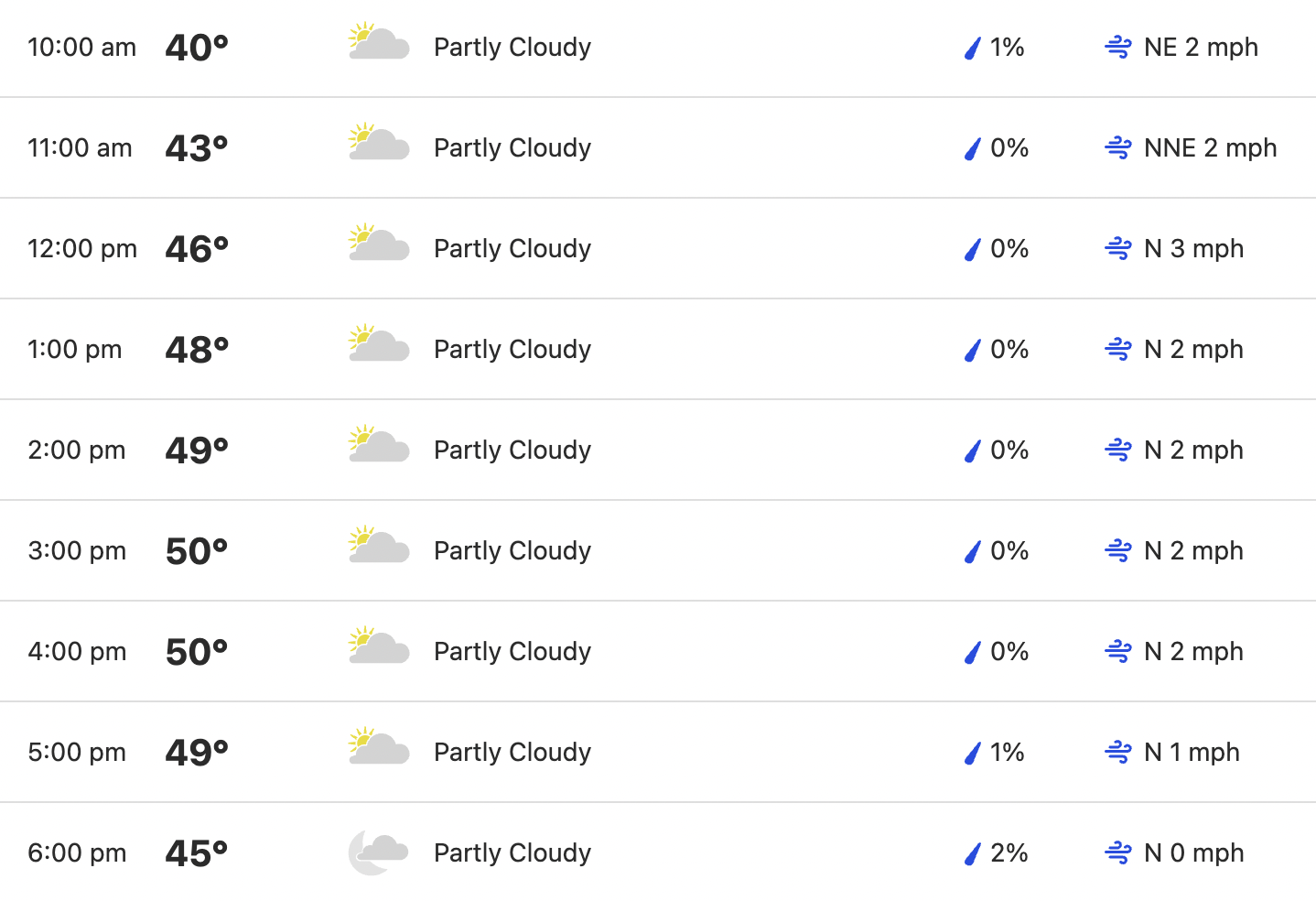Click the 11:00 am time label

click(80, 147)
